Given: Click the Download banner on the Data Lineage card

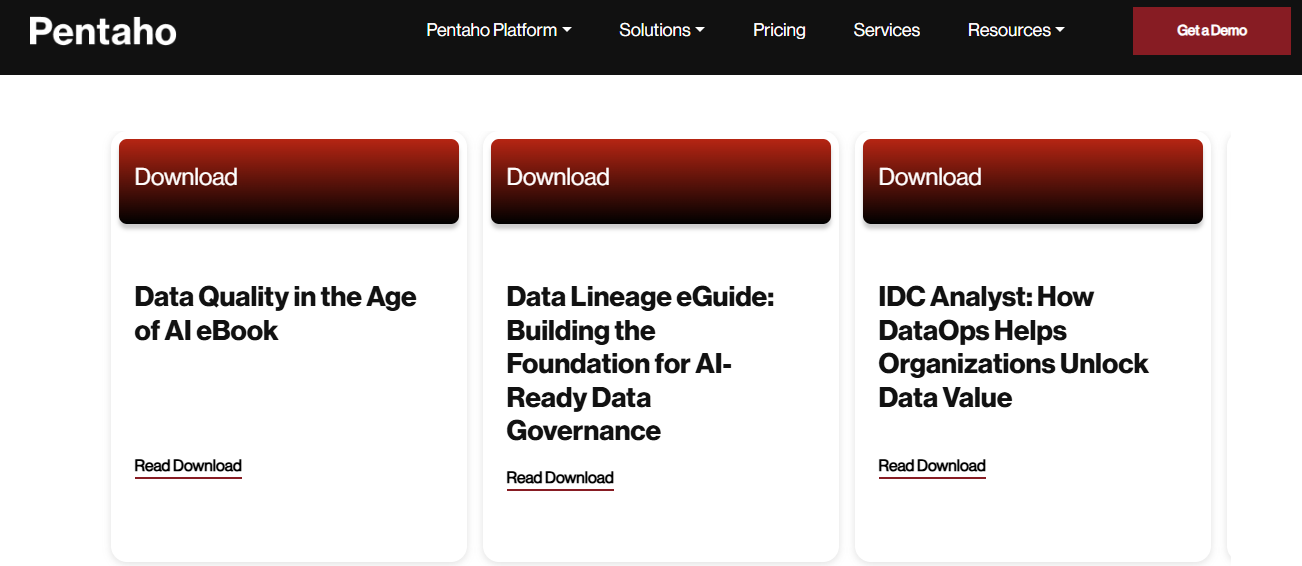Looking at the screenshot, I should pos(661,181).
